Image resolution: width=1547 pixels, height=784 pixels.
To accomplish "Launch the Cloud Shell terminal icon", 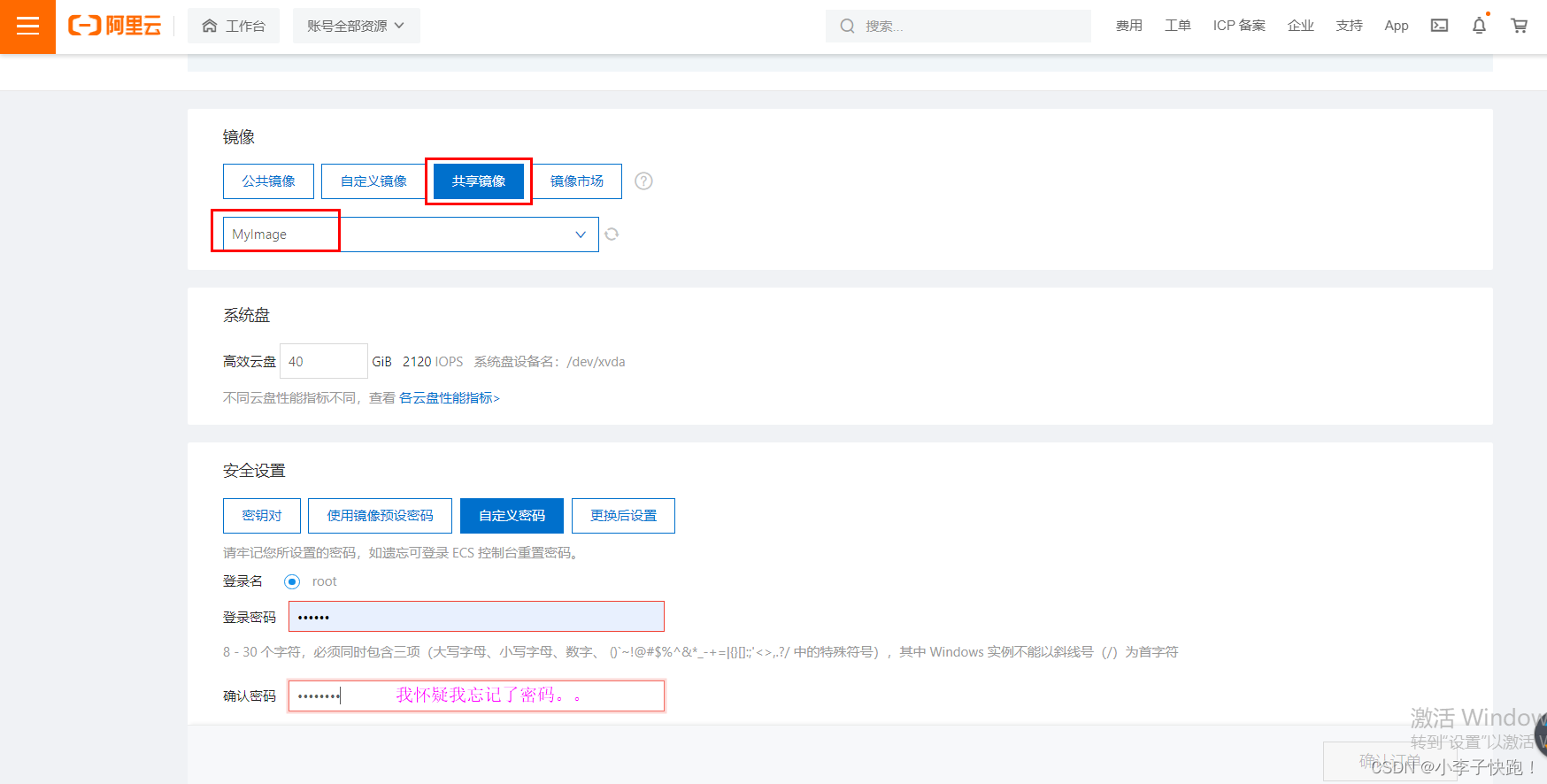I will tap(1440, 26).
